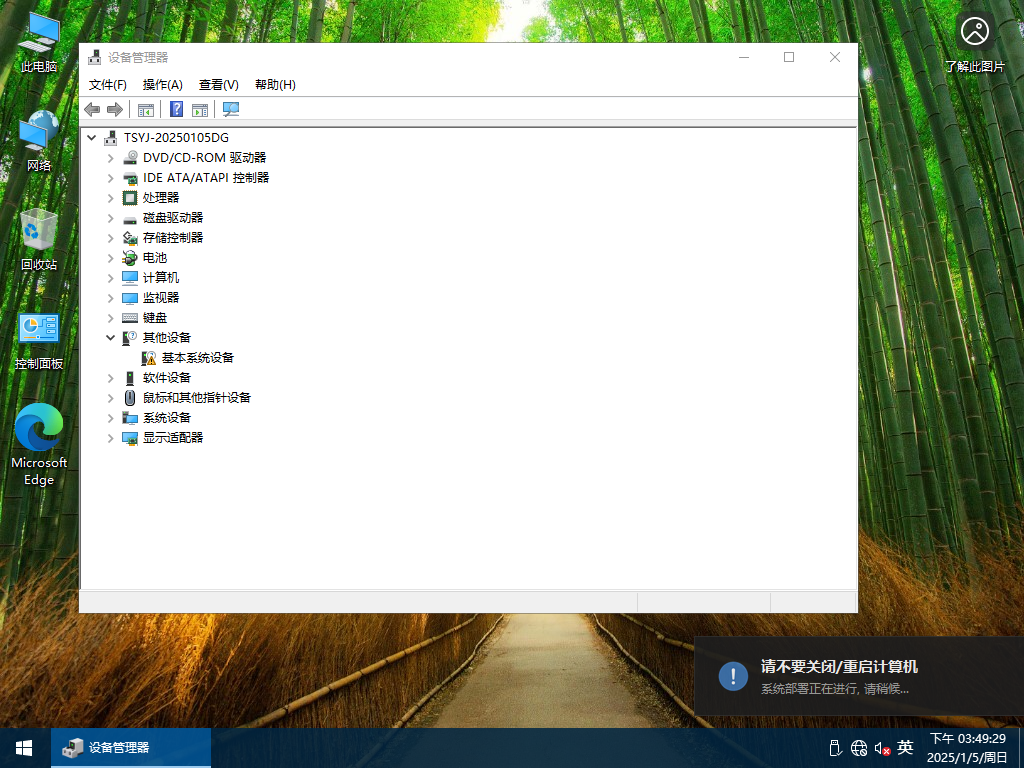Click the mouse icon beside 鼠标和其他指针设备
The image size is (1024, 768).
130,398
